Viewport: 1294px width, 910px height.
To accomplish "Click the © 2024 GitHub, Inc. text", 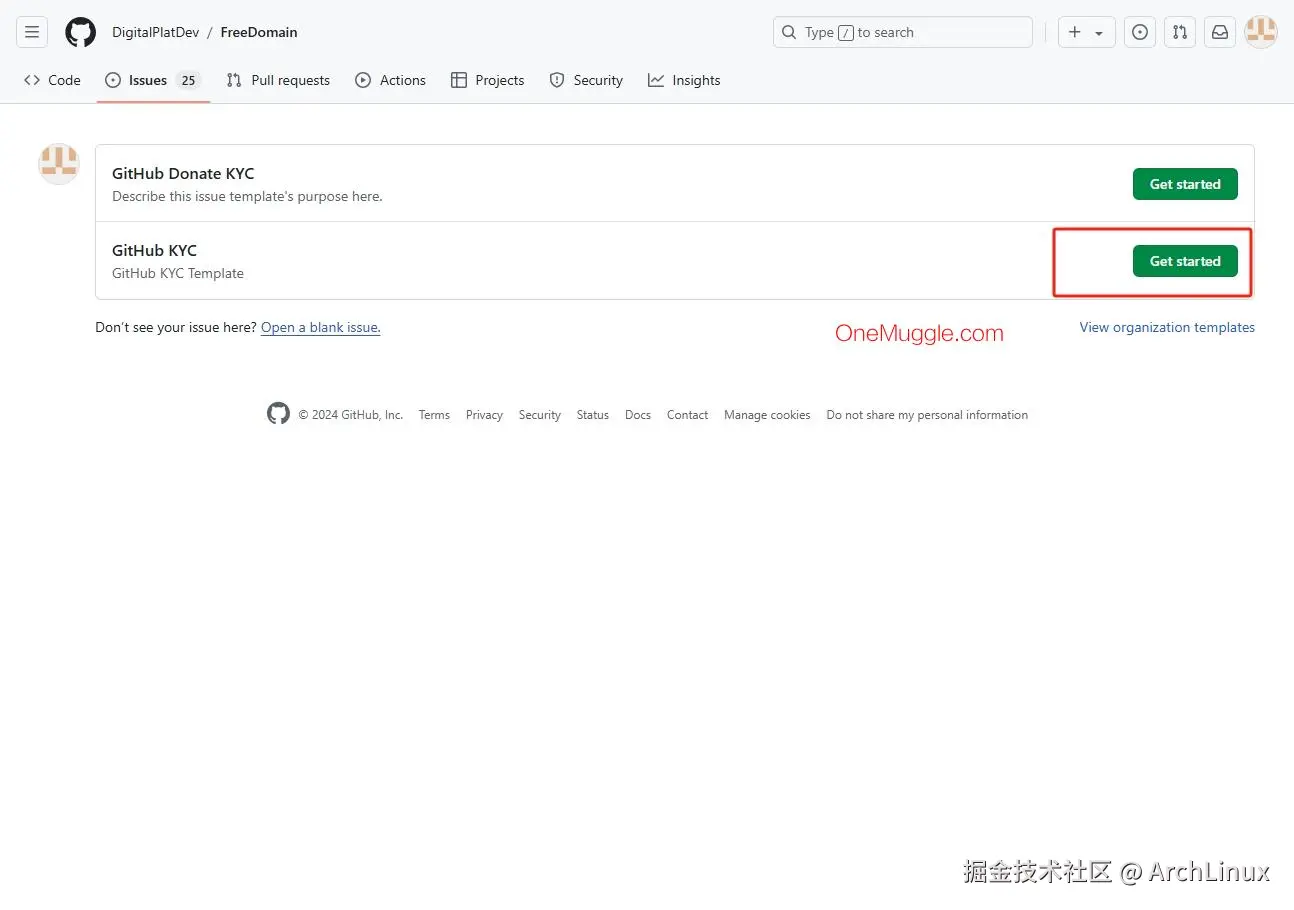I will click(351, 415).
